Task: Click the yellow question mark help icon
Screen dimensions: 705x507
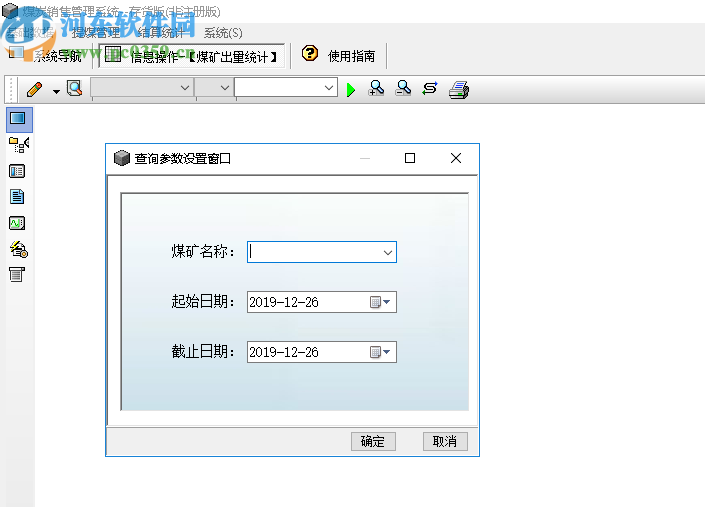Action: (310, 53)
